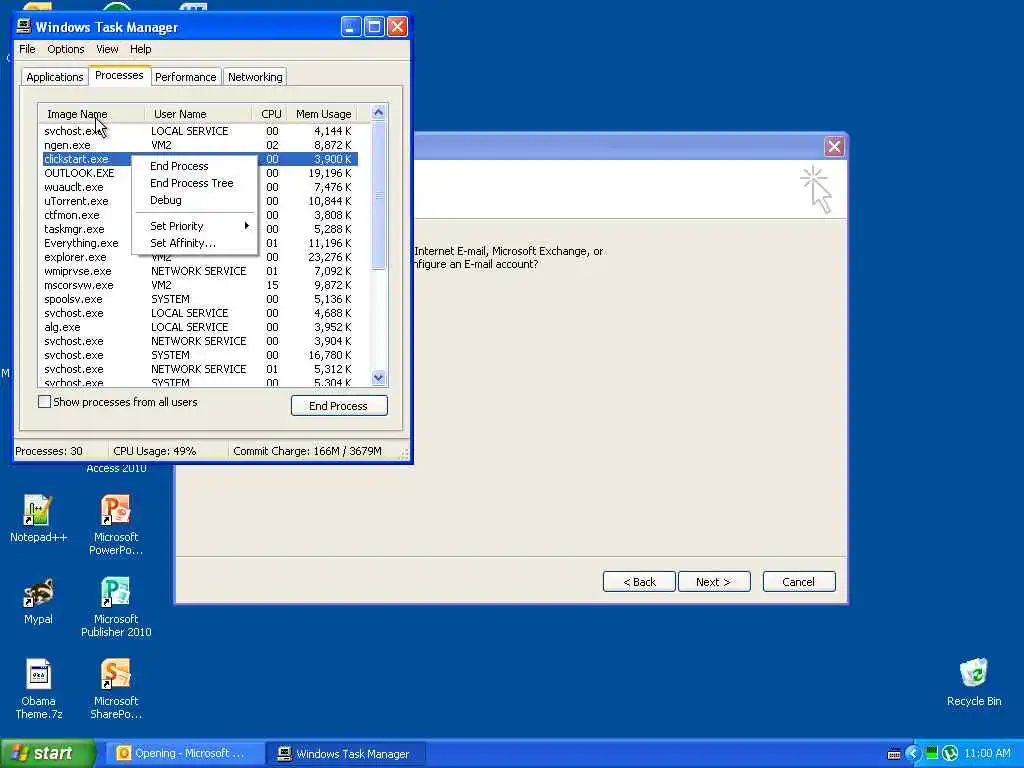Click process list scroll up arrow
Image resolution: width=1024 pixels, height=768 pixels.
click(379, 112)
